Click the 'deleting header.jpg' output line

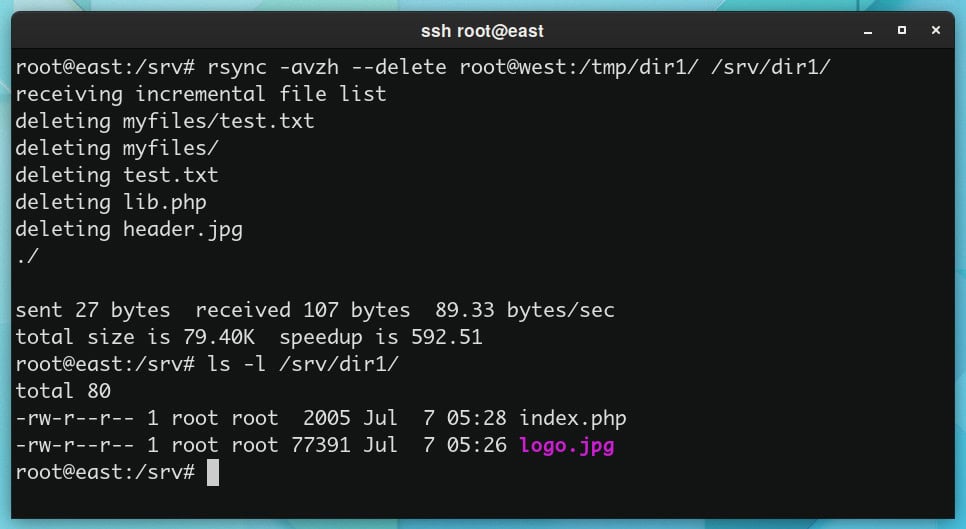coord(129,229)
